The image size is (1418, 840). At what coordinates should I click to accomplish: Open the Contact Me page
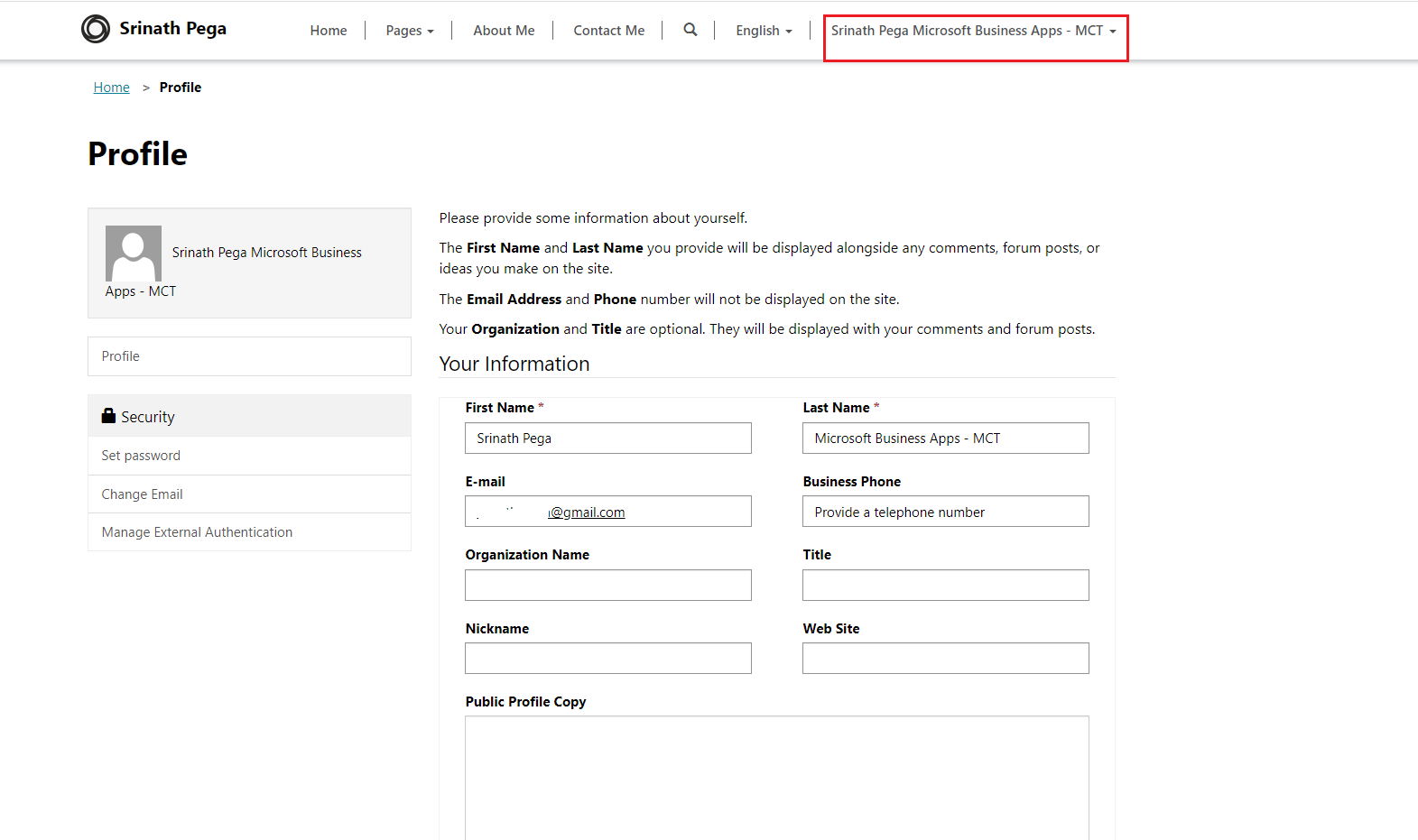(609, 31)
